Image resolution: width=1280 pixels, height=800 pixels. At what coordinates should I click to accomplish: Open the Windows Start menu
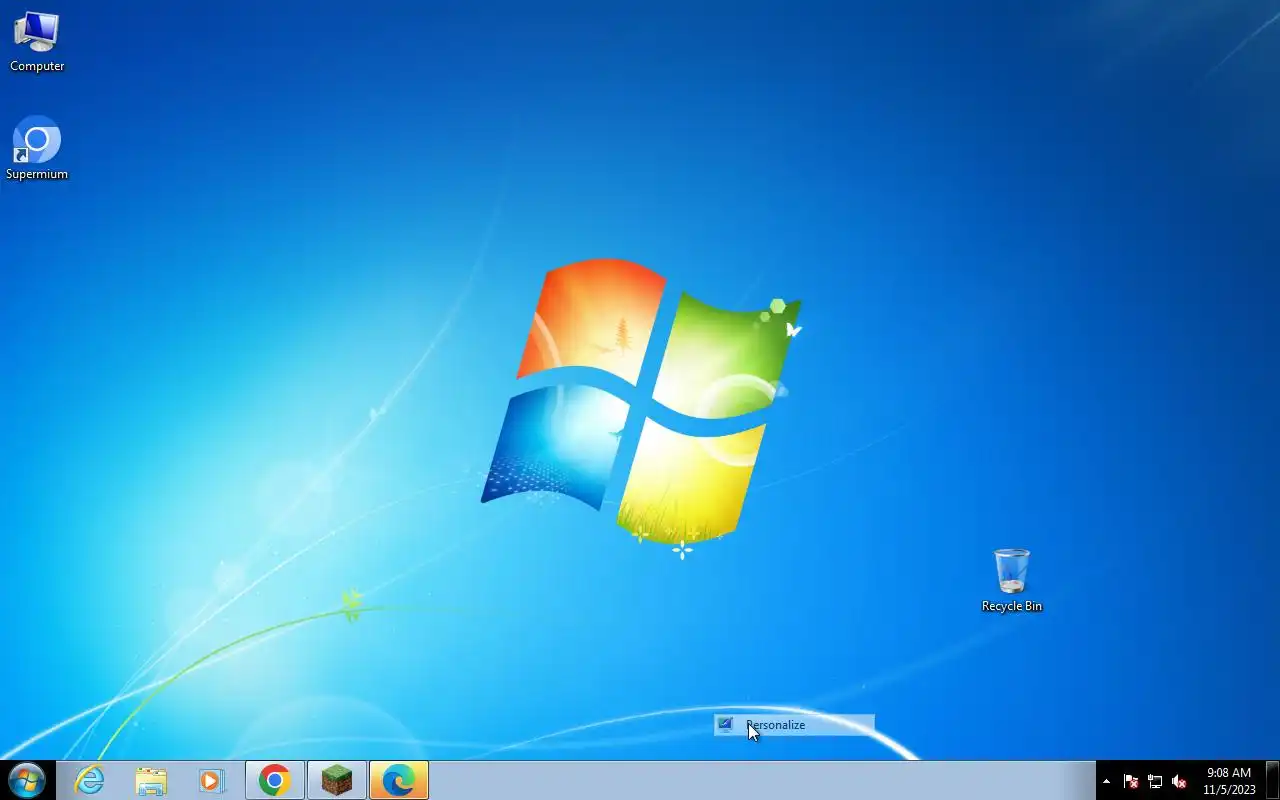coord(27,780)
